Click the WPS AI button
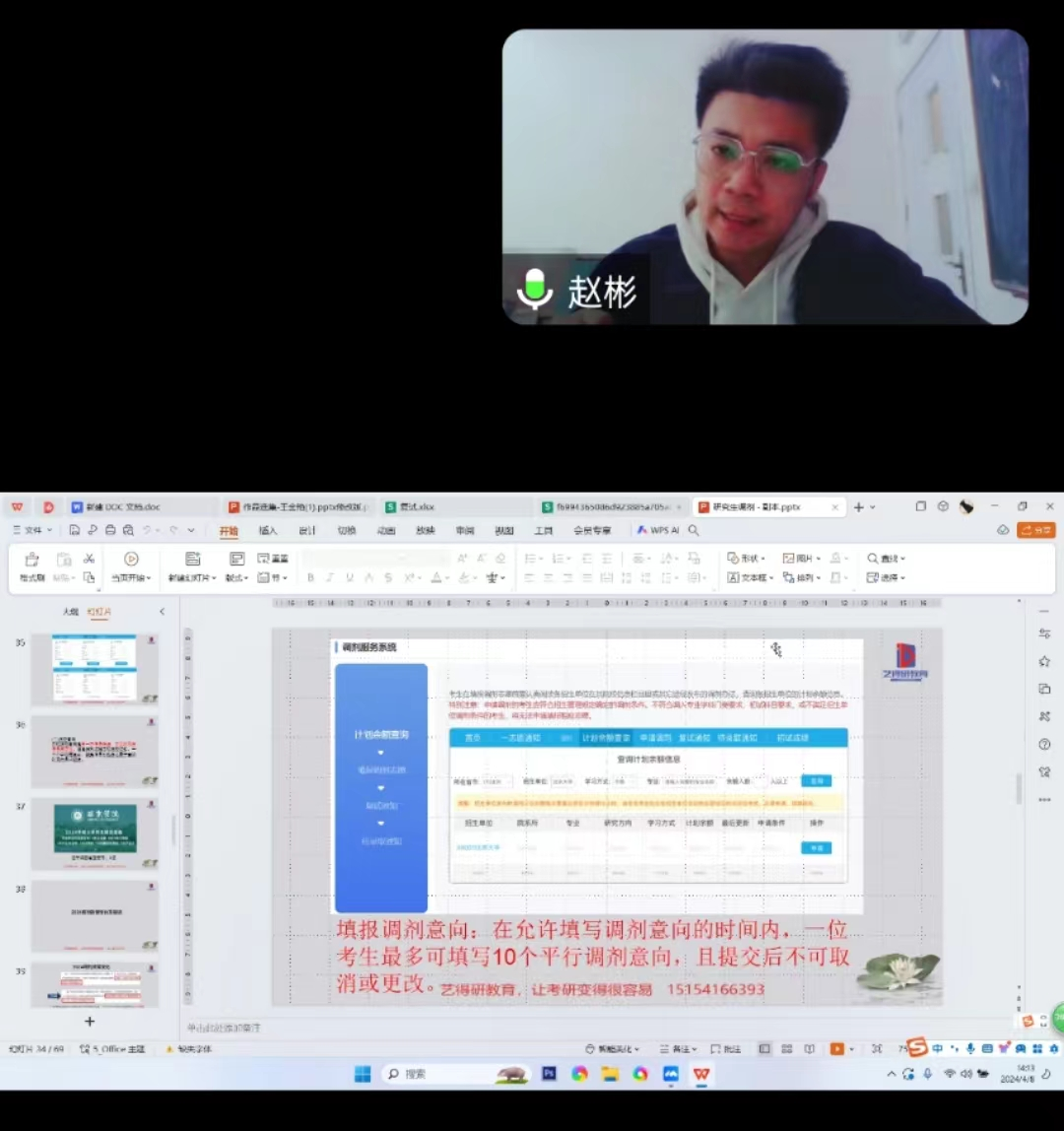The width and height of the screenshot is (1064, 1131). [657, 530]
